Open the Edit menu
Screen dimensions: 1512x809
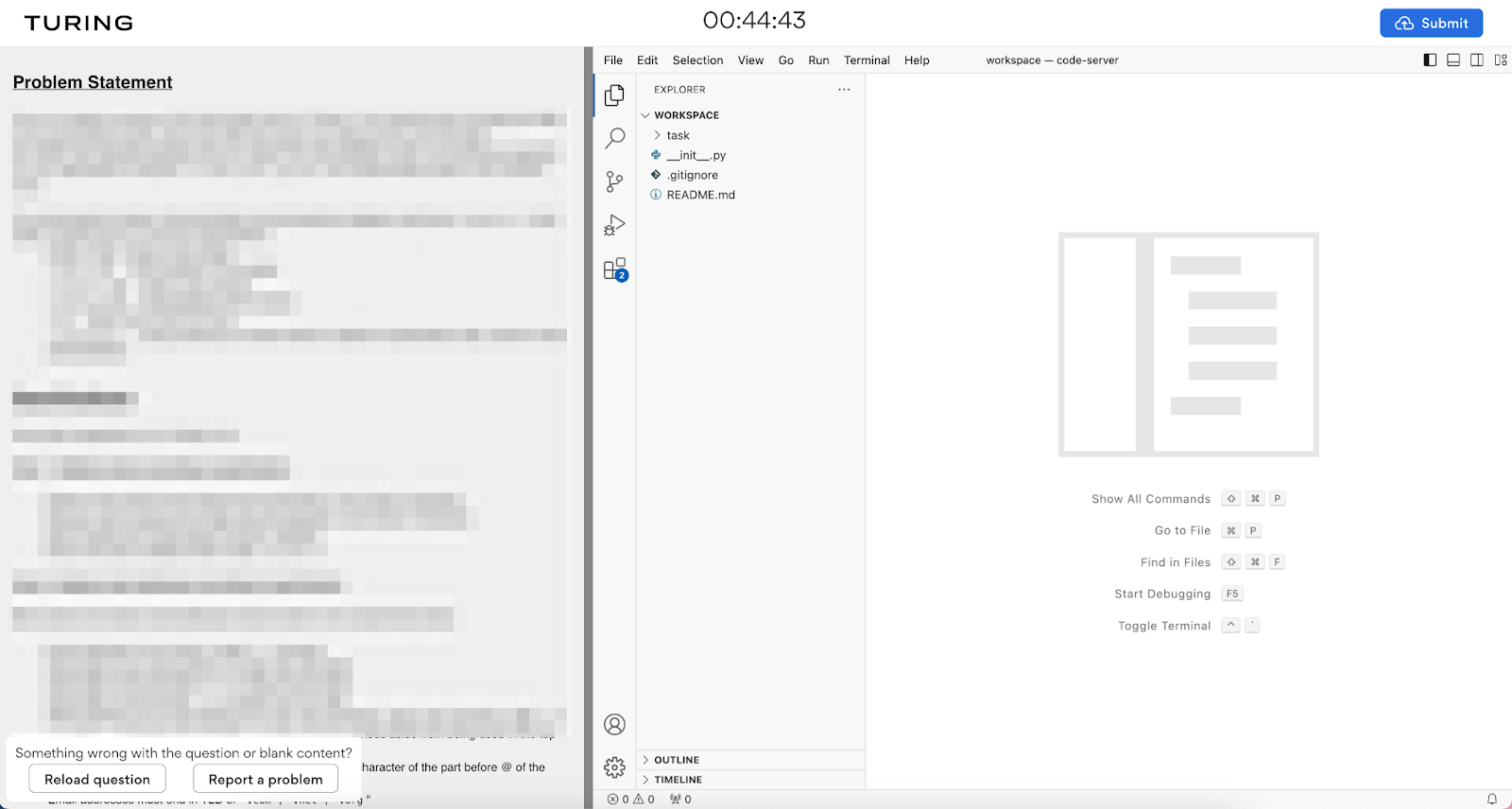pyautogui.click(x=647, y=60)
